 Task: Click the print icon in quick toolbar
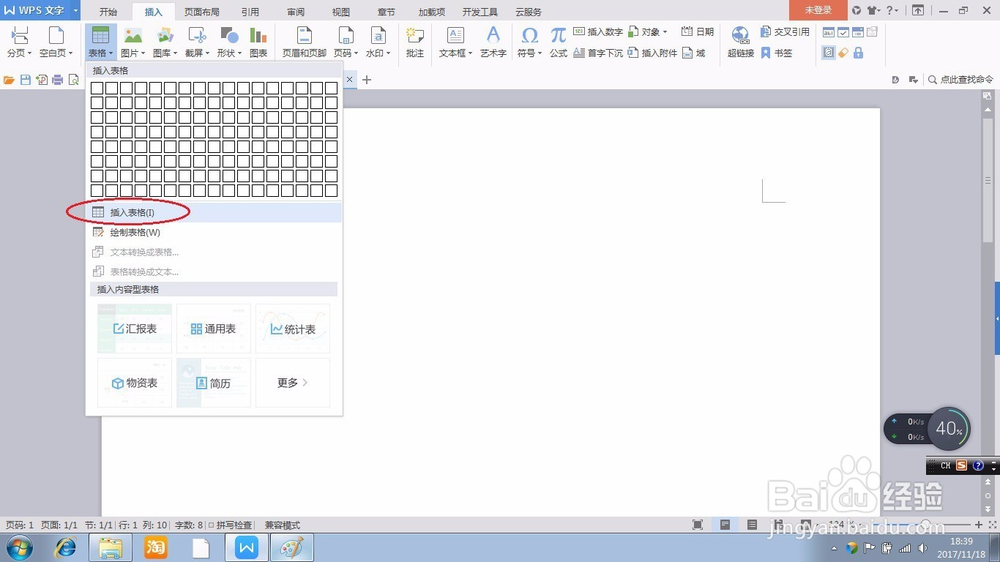click(57, 80)
